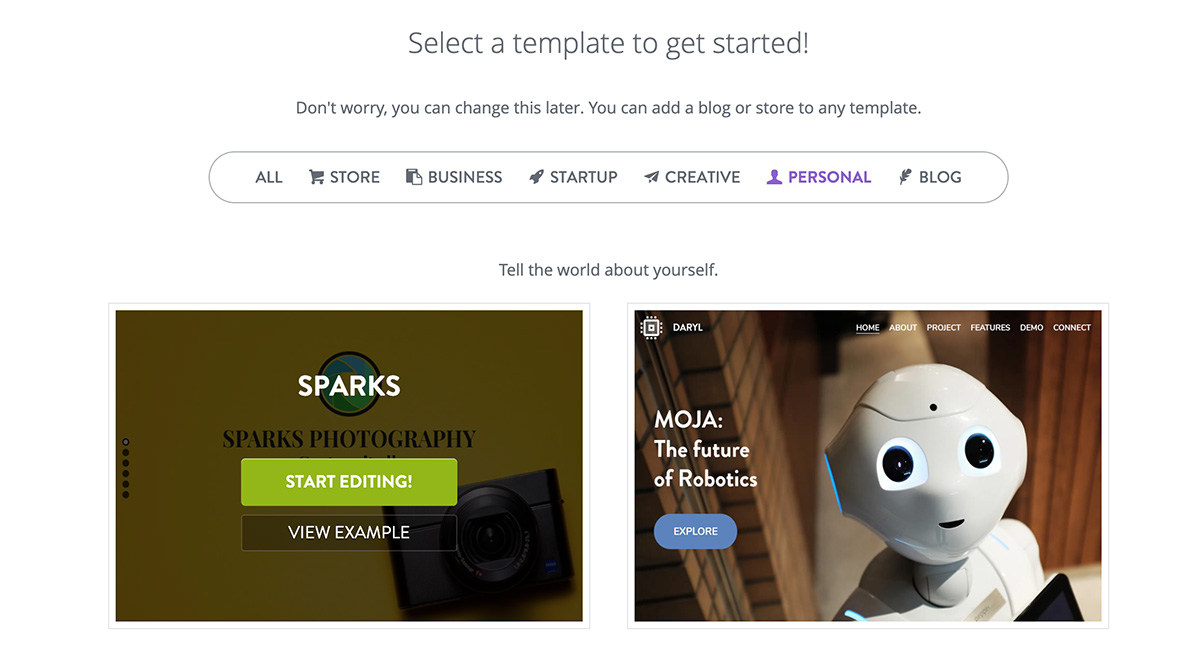Click ABOUT in the template navigation
This screenshot has height=654, width=1200.
point(903,327)
